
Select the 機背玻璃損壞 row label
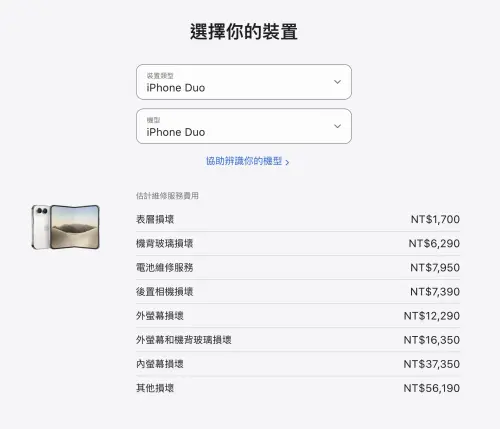pyautogui.click(x=164, y=243)
